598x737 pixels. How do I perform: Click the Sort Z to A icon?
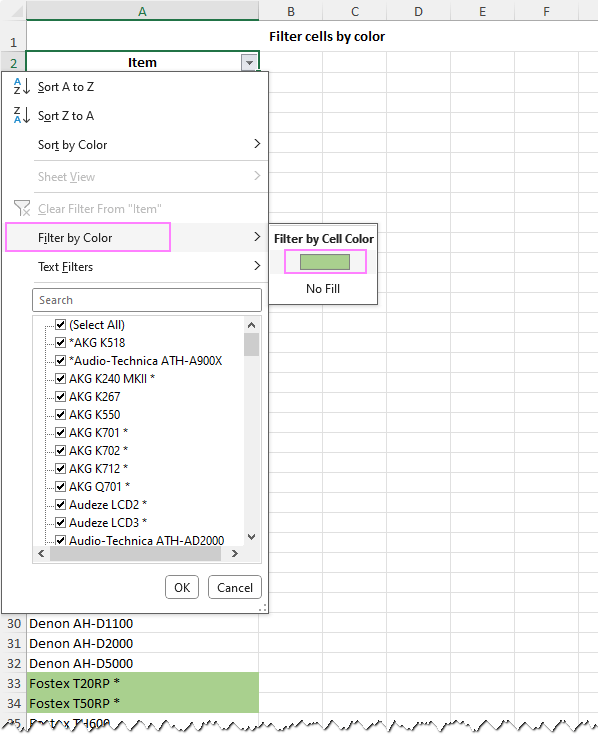click(x=22, y=115)
